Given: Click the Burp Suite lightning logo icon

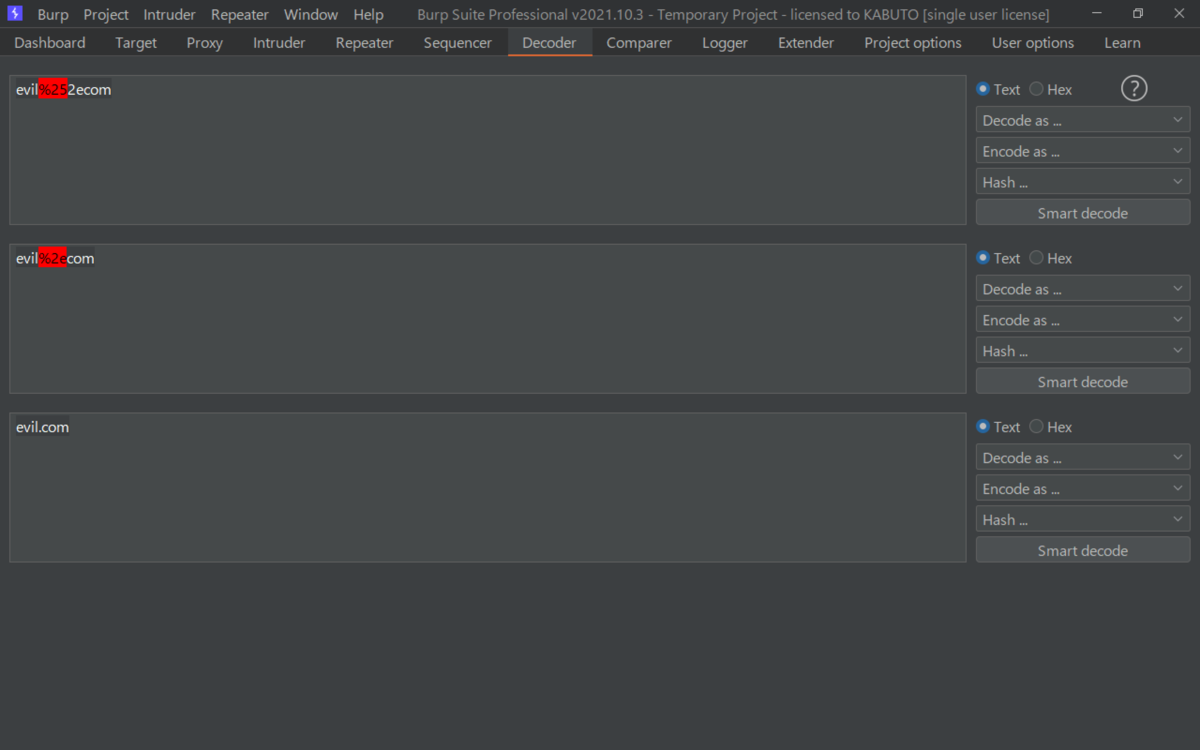Looking at the screenshot, I should pos(15,14).
